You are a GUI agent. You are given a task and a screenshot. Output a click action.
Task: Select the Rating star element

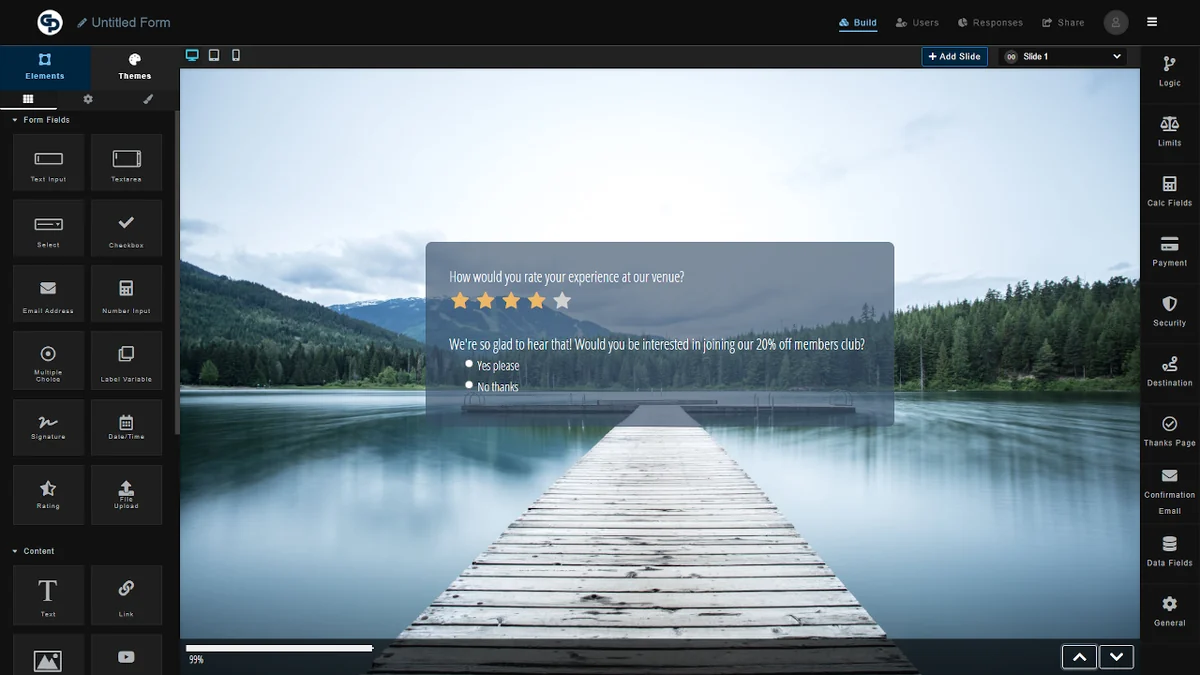point(48,493)
